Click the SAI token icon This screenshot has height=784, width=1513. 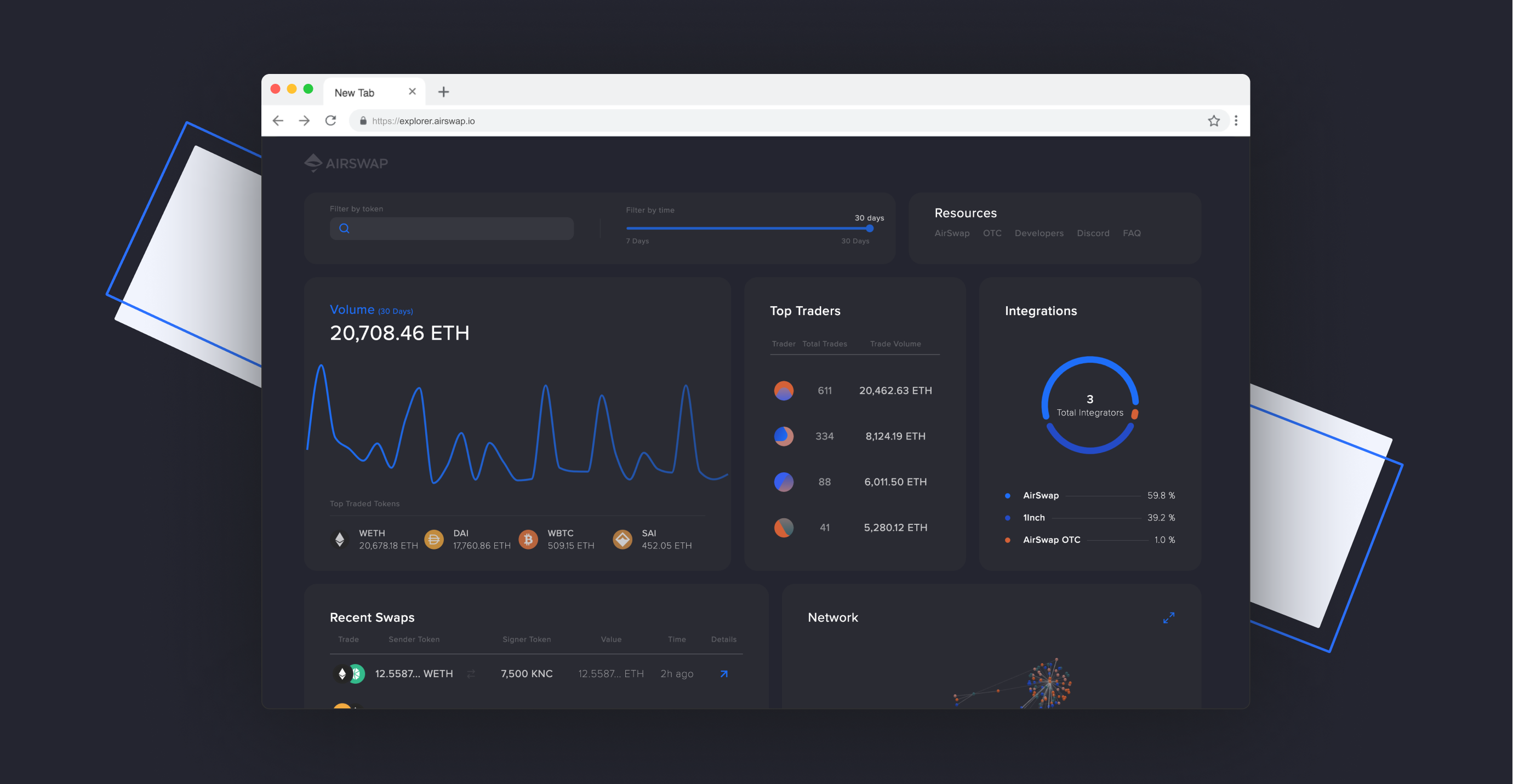[623, 539]
